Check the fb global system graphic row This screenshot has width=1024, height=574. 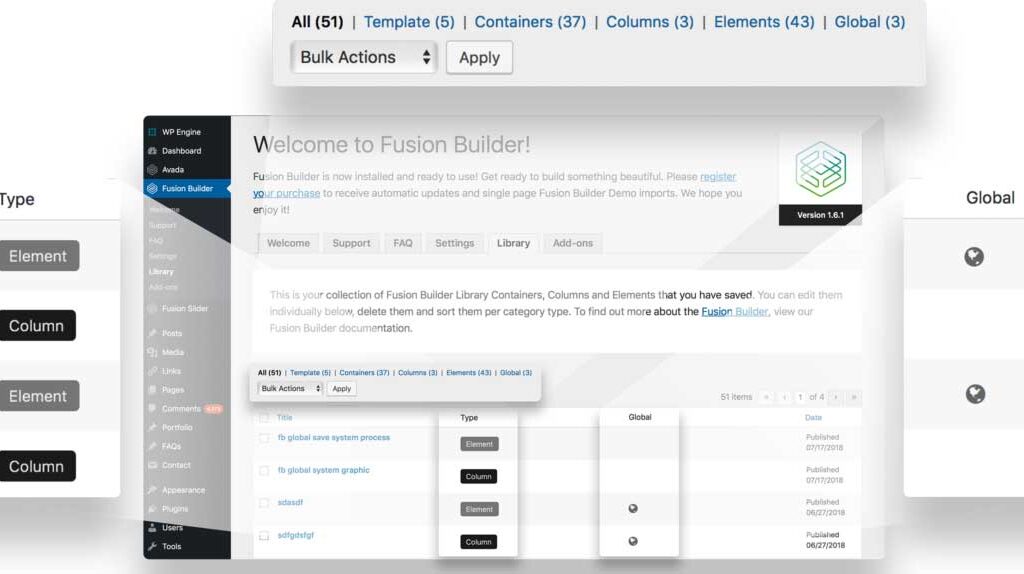click(264, 471)
